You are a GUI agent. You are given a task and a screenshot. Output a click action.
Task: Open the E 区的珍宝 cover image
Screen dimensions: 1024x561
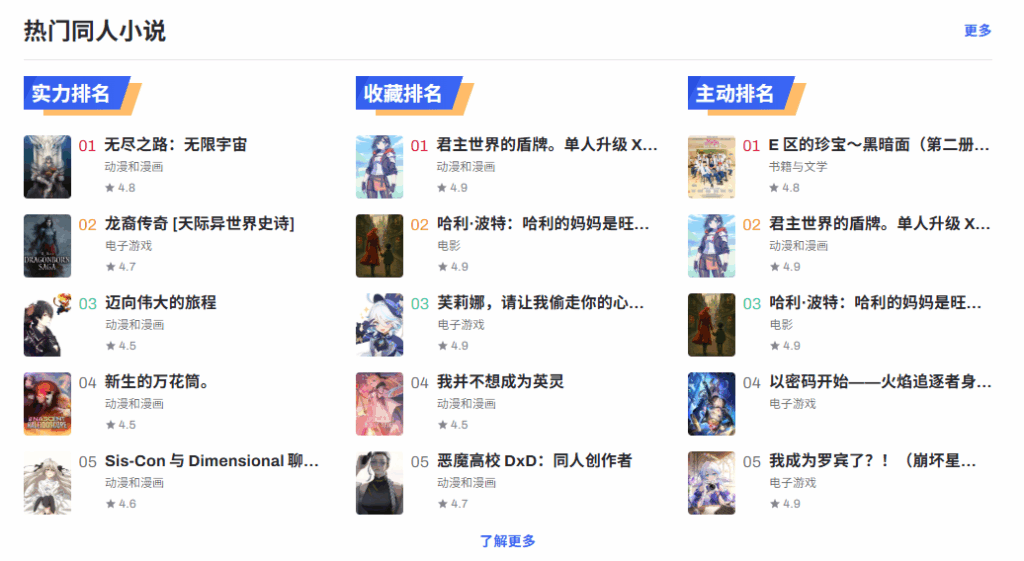pos(711,167)
